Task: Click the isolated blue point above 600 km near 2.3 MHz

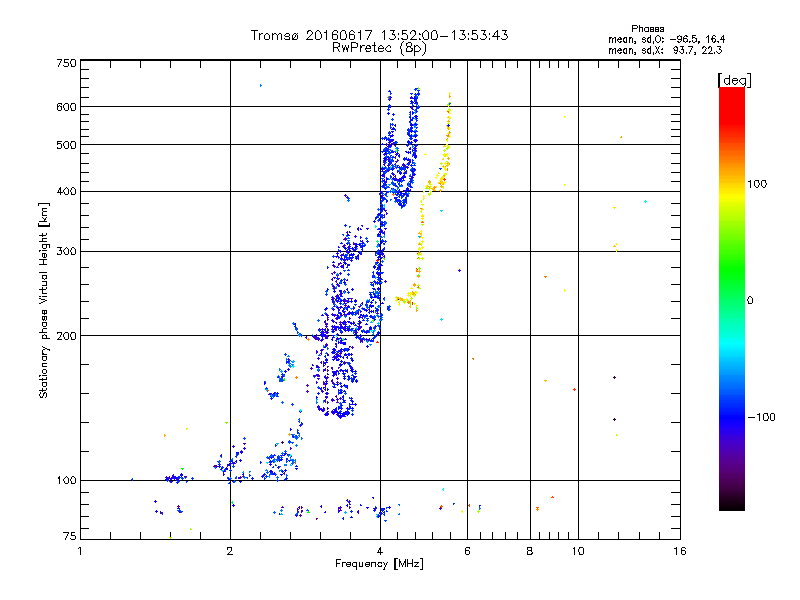Action: click(261, 86)
